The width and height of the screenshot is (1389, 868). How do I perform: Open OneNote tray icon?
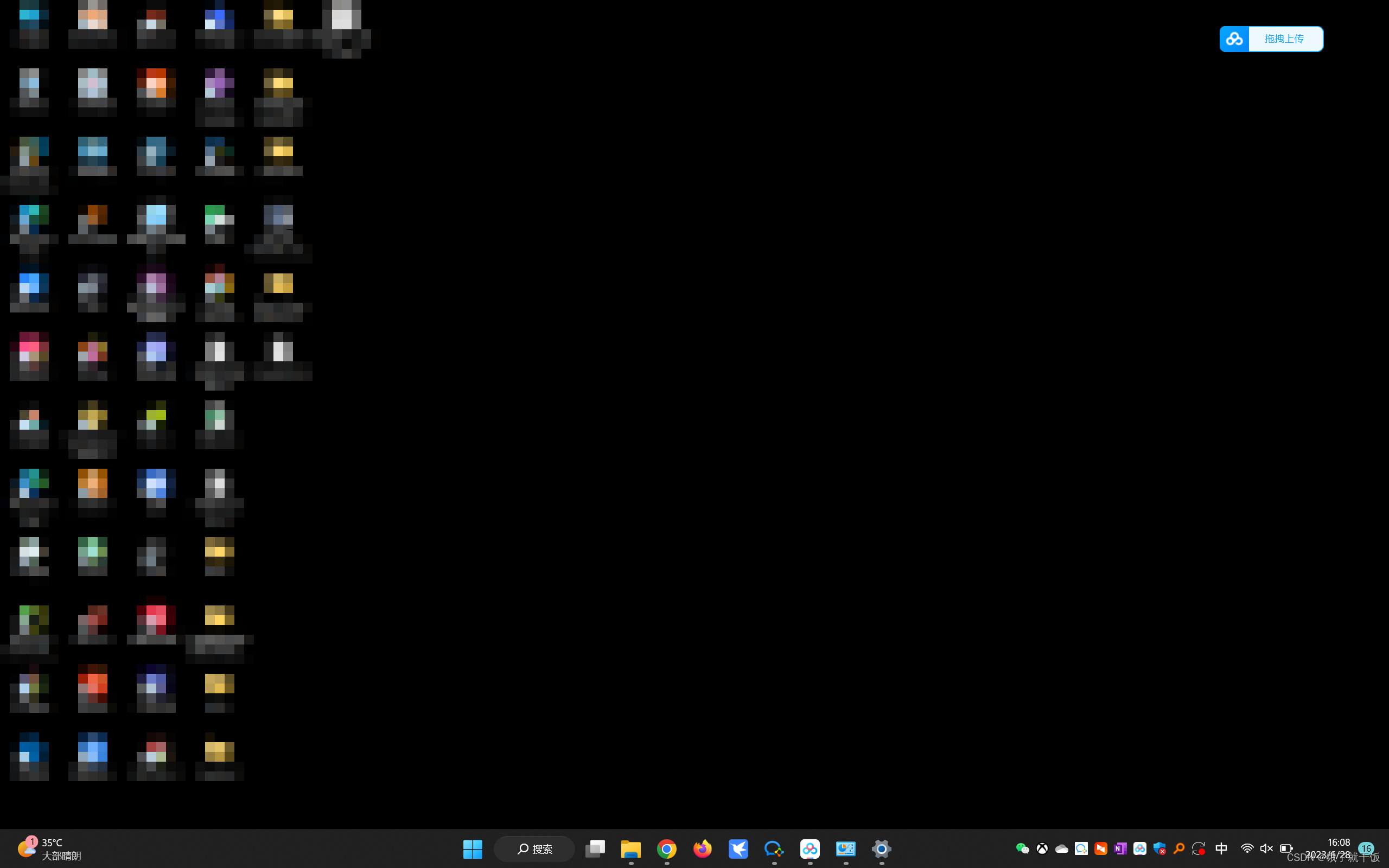1120,848
